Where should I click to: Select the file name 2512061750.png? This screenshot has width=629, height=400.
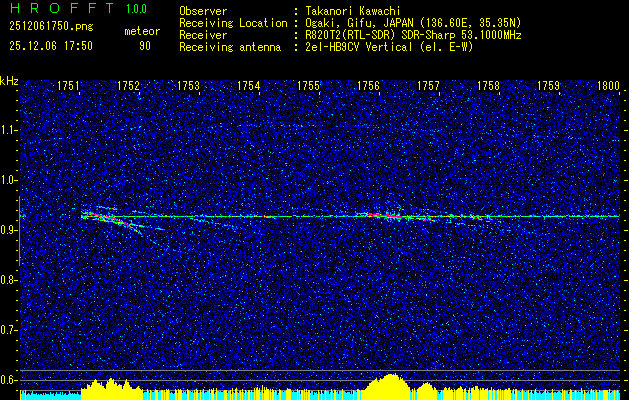(x=51, y=27)
